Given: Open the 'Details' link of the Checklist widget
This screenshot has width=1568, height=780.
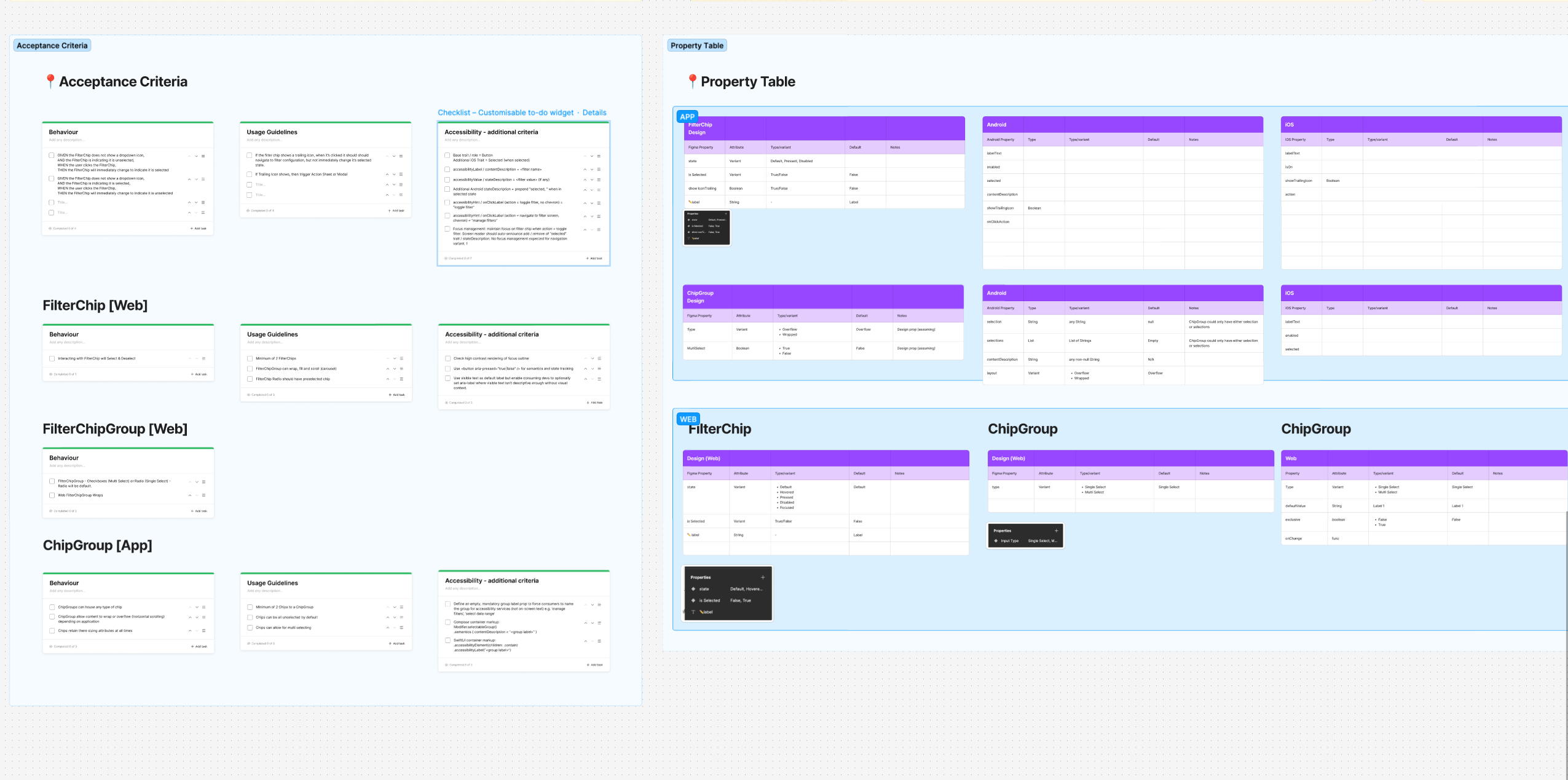Looking at the screenshot, I should point(594,112).
